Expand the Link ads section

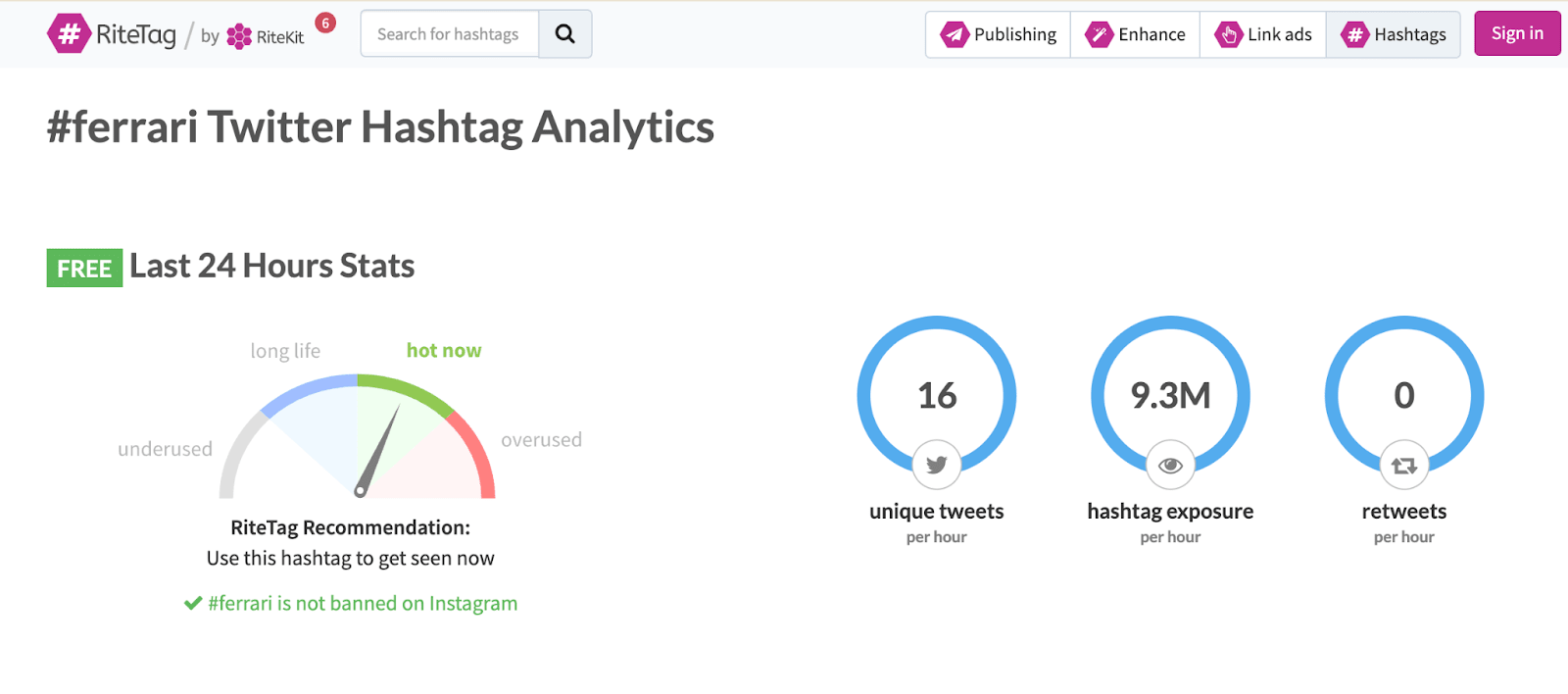1263,33
